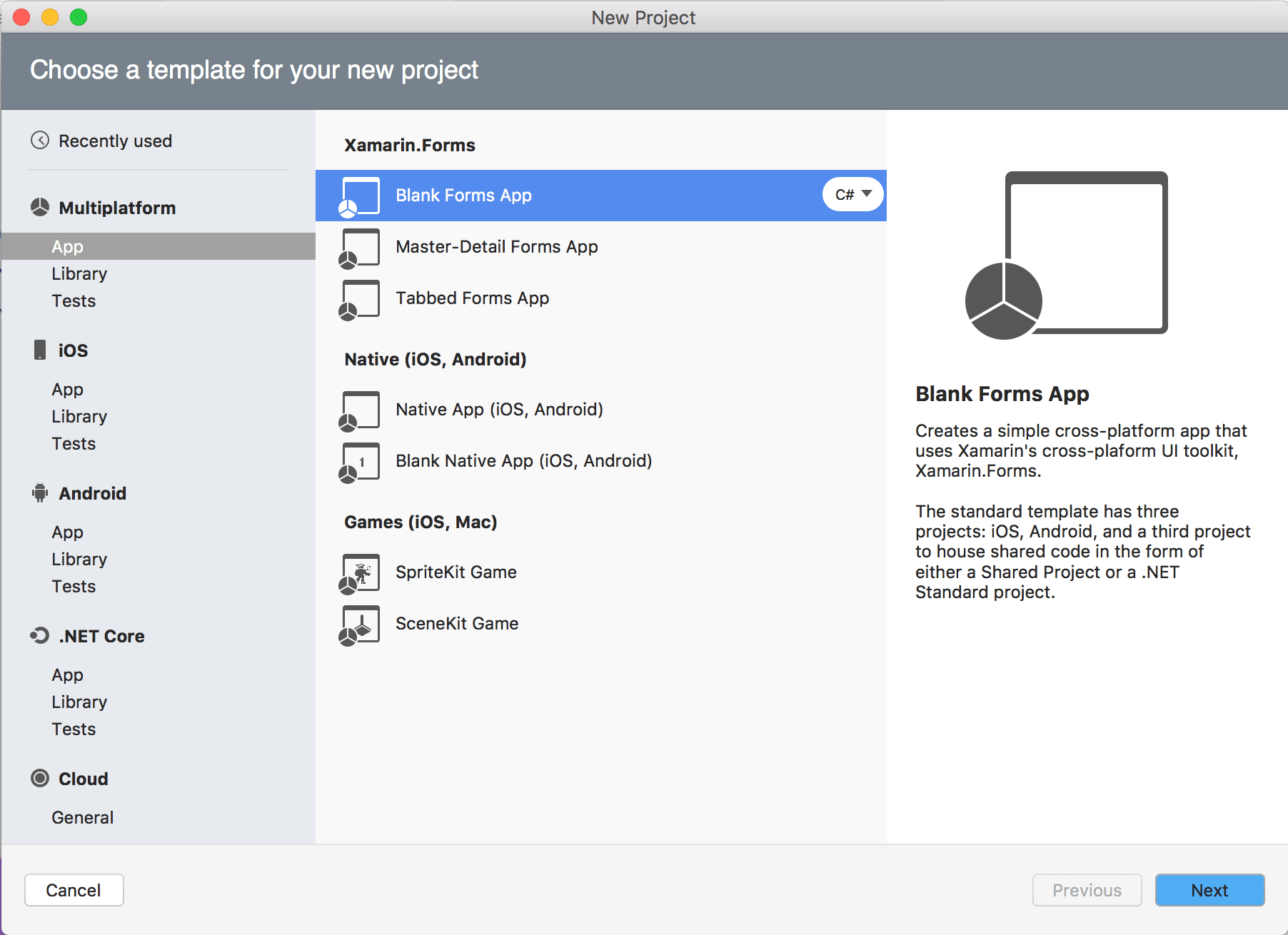Click the Native App (iOS, Android) icon

click(x=359, y=409)
